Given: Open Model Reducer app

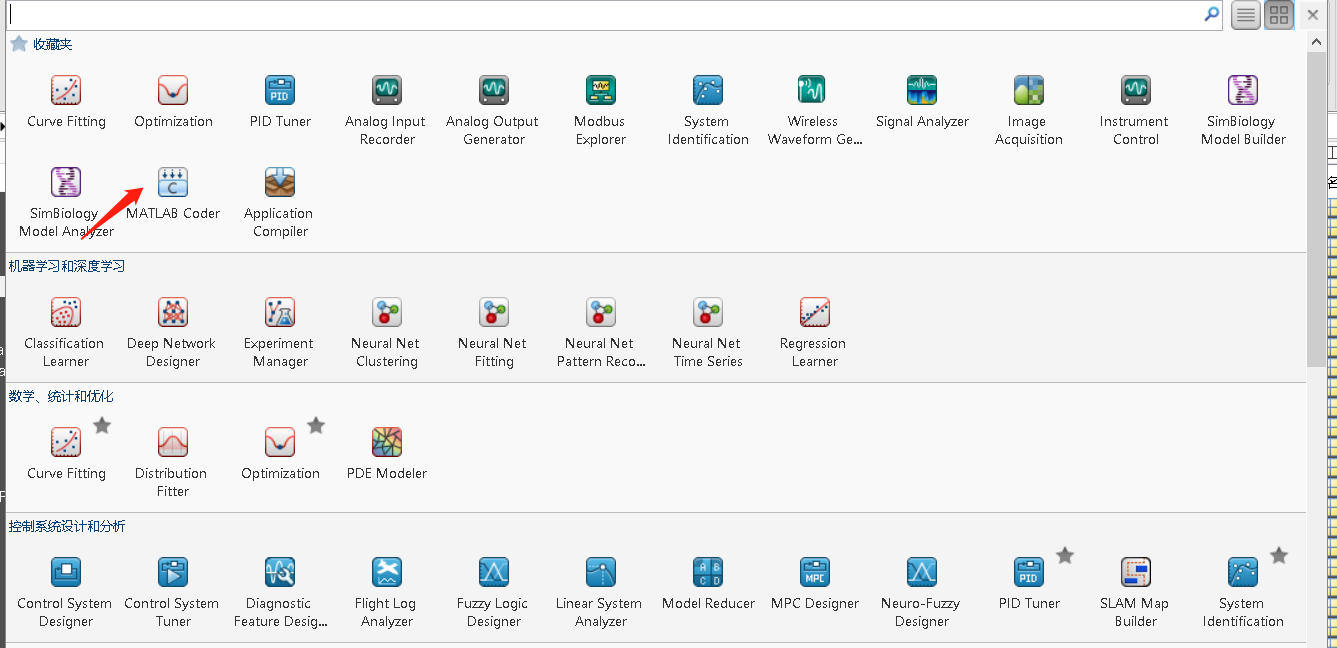Looking at the screenshot, I should pyautogui.click(x=707, y=584).
